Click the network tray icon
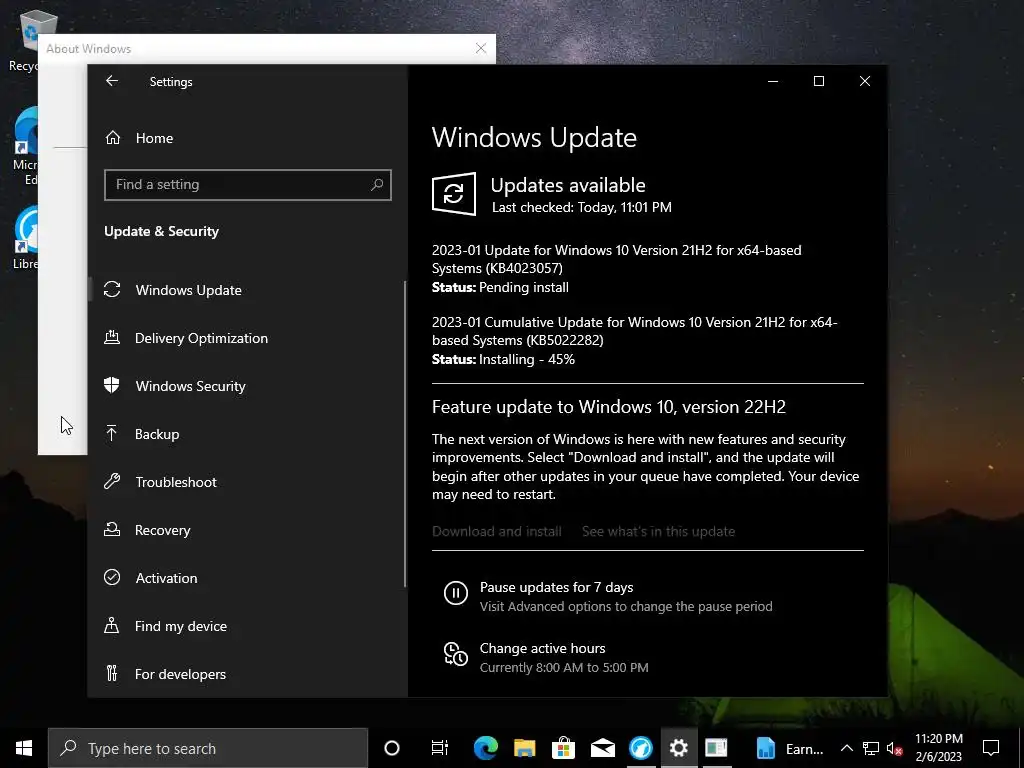Viewport: 1024px width, 768px height. [871, 748]
